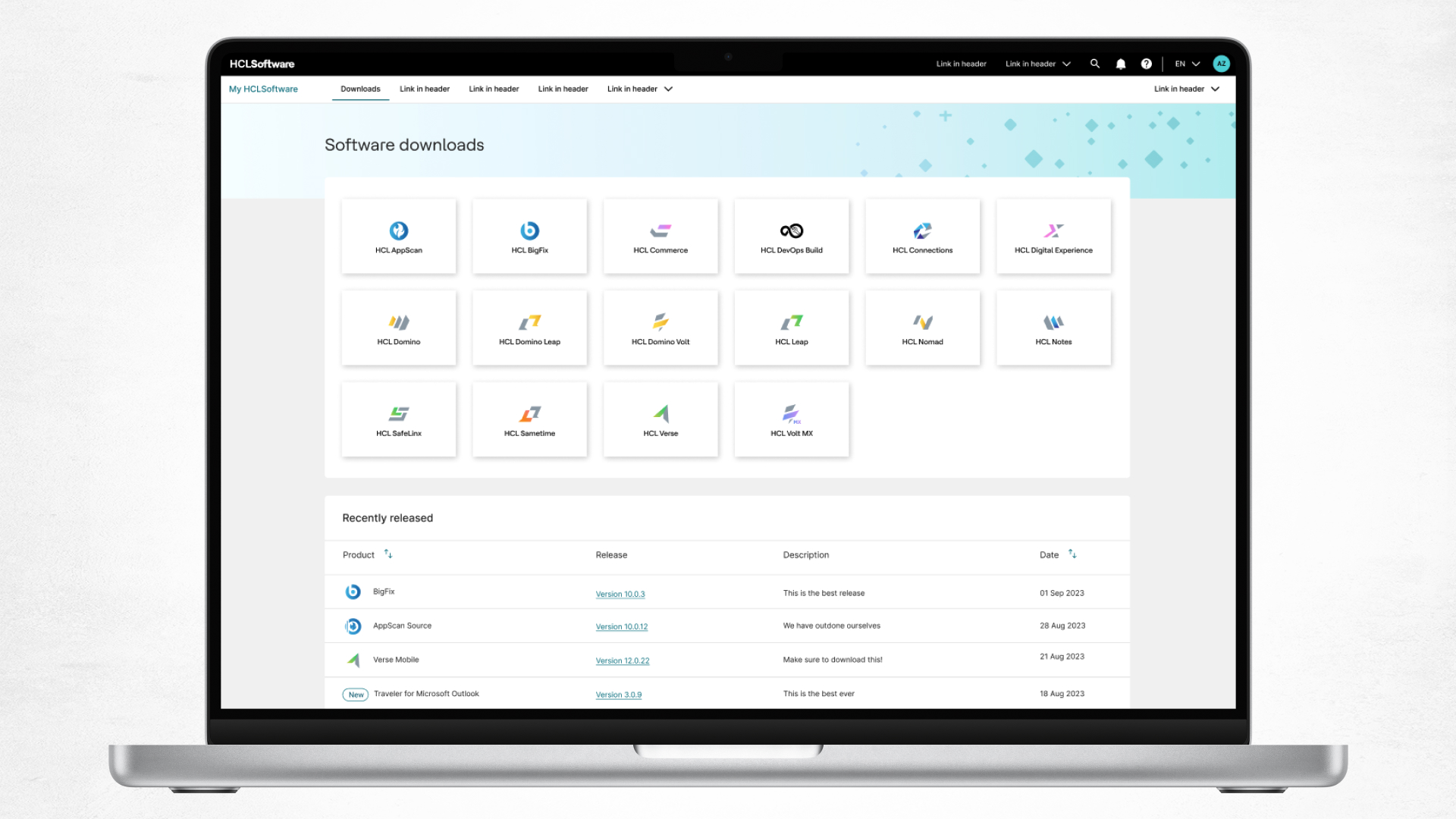Image resolution: width=1456 pixels, height=819 pixels.
Task: Open the HCL Commerce product card
Action: (x=661, y=237)
